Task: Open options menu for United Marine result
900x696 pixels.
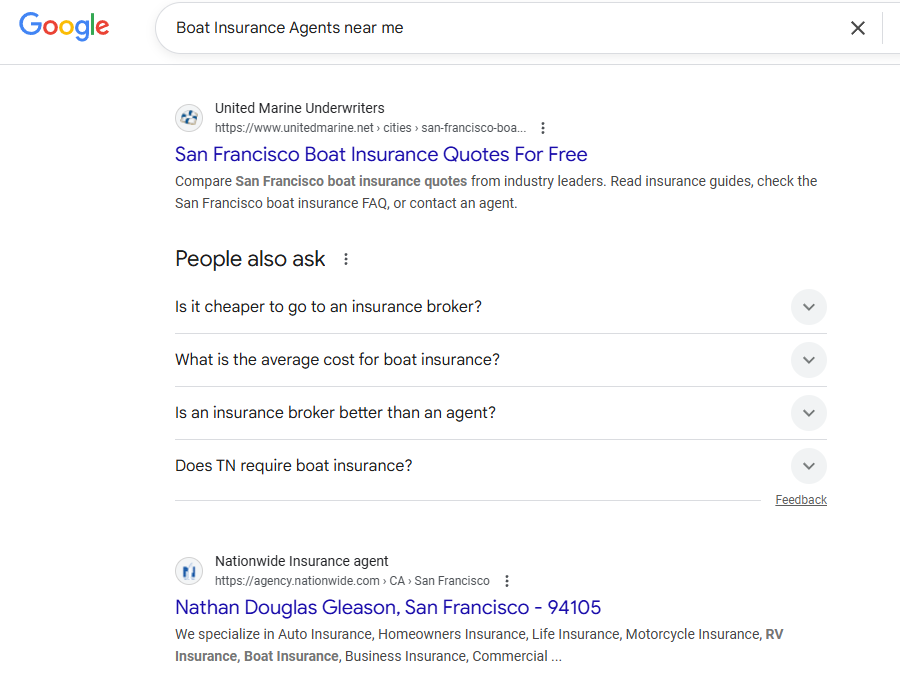Action: pyautogui.click(x=543, y=128)
